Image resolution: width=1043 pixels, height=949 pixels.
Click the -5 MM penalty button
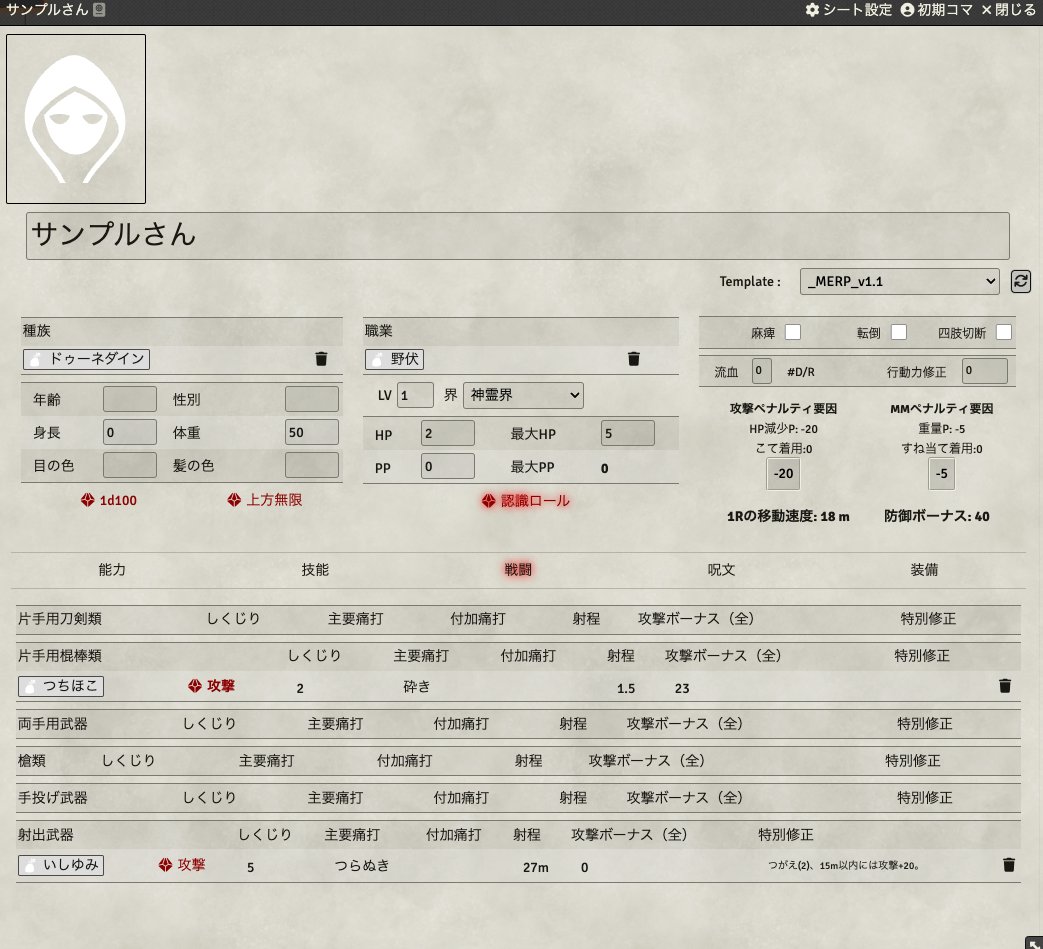click(x=941, y=474)
